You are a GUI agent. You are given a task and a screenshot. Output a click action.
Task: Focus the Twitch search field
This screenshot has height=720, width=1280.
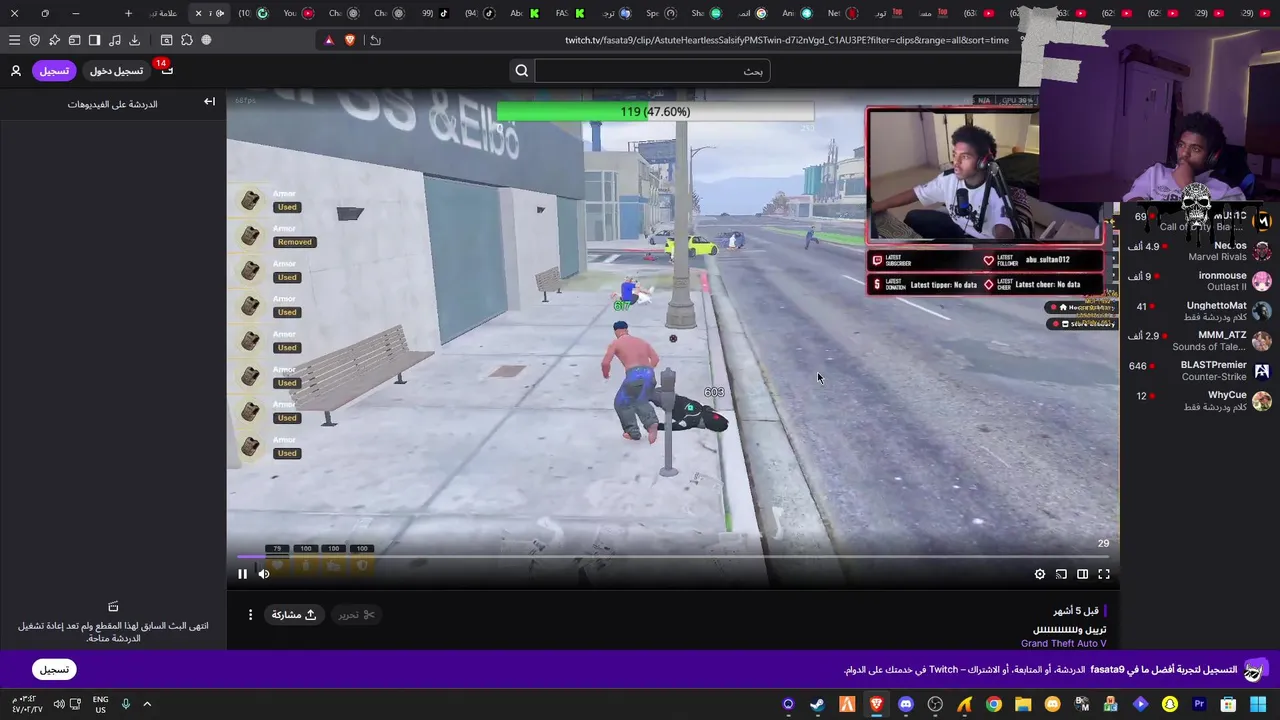tap(652, 71)
